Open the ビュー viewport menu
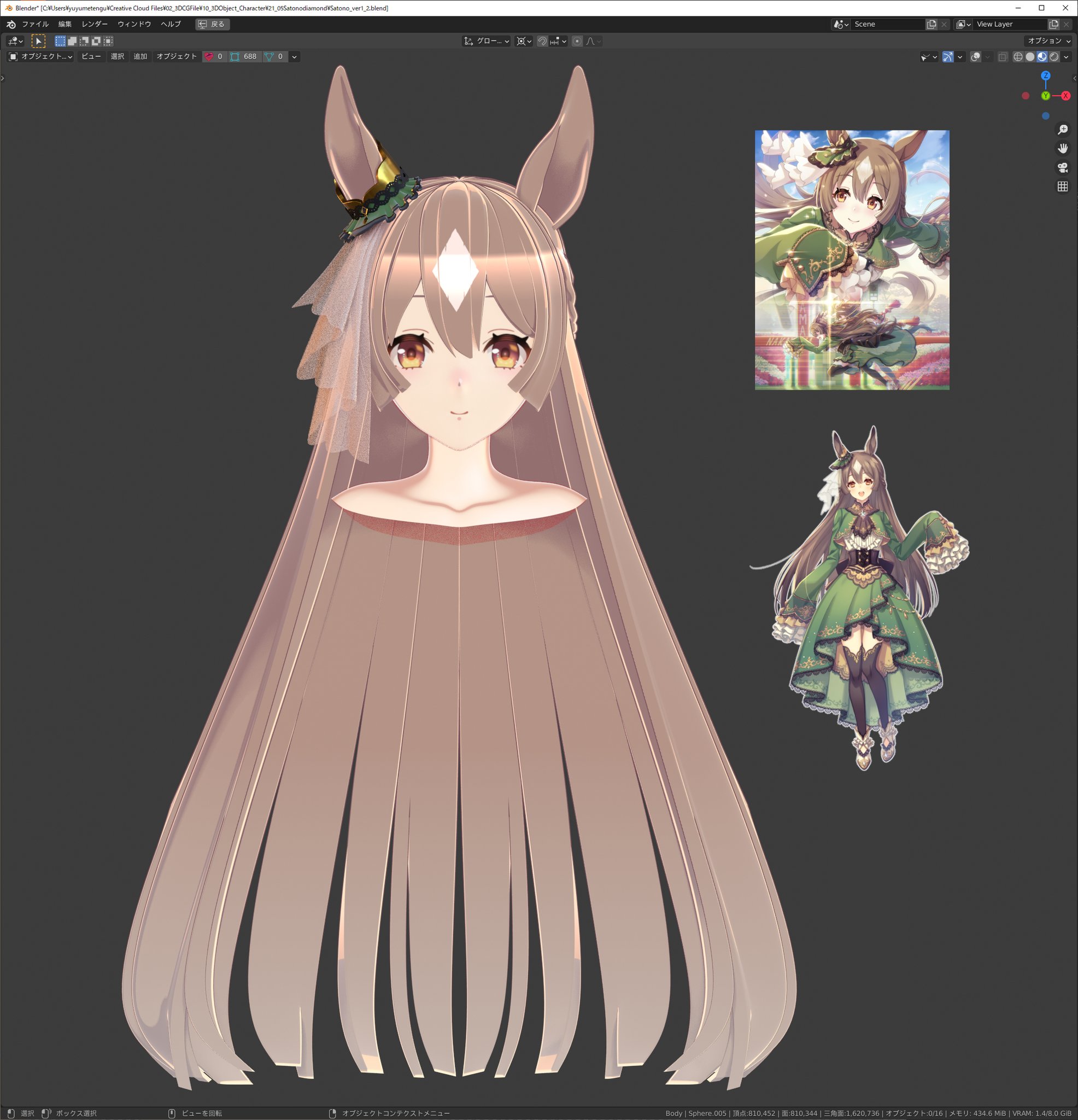This screenshot has height=1120, width=1078. [91, 56]
